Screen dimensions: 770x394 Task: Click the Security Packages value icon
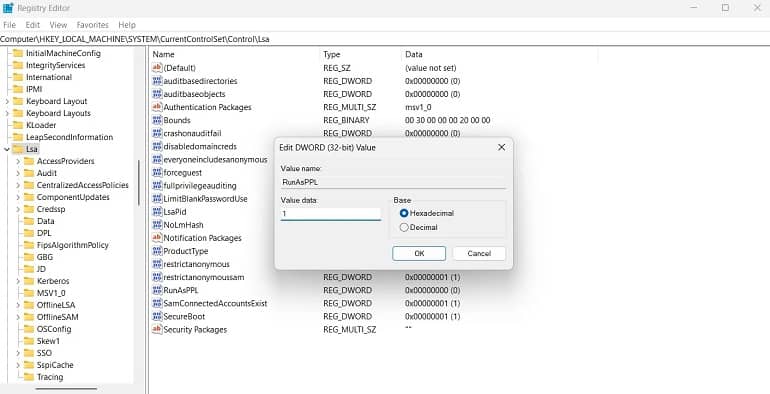[157, 329]
